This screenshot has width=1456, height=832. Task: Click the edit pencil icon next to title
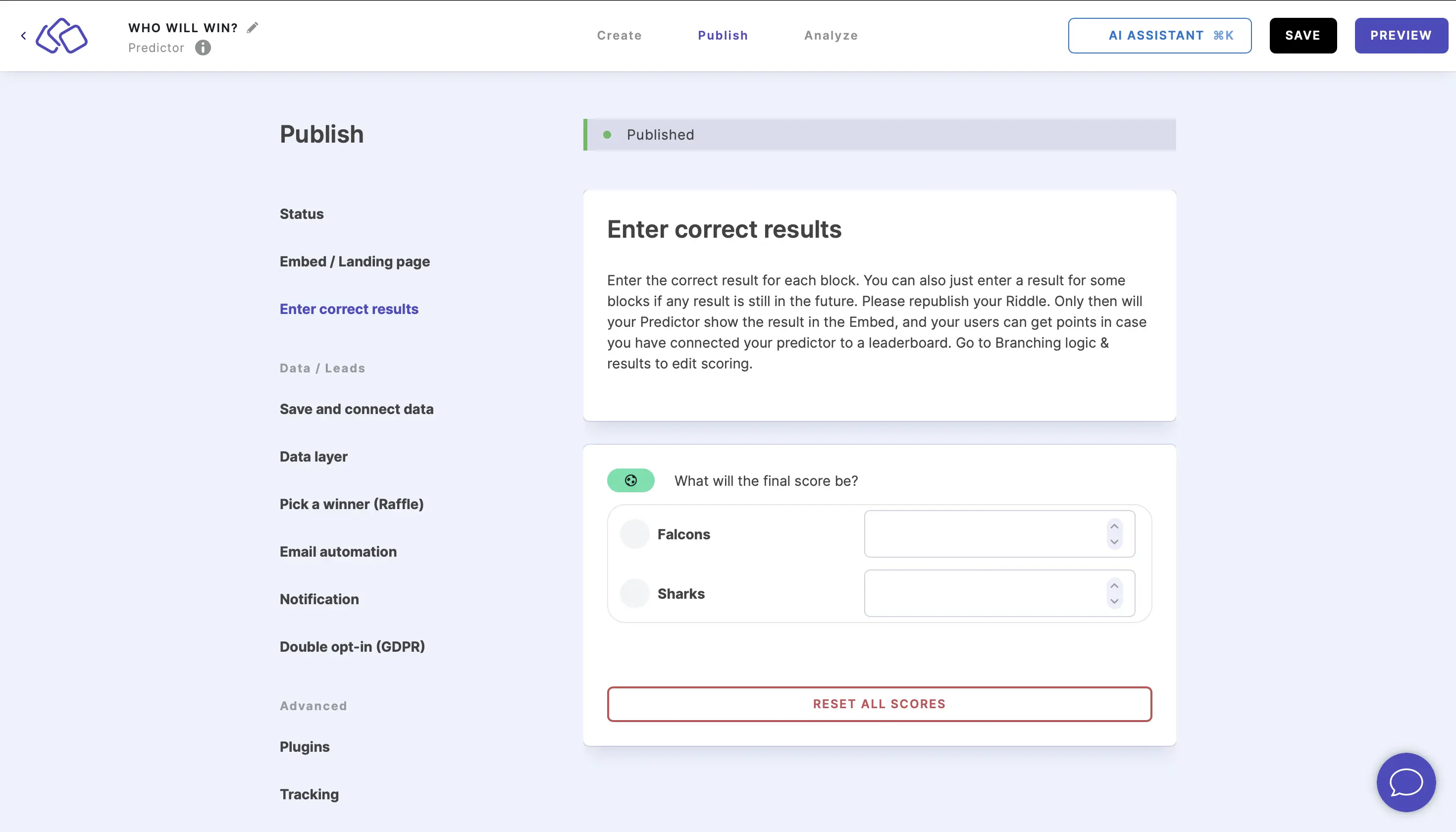(x=253, y=27)
